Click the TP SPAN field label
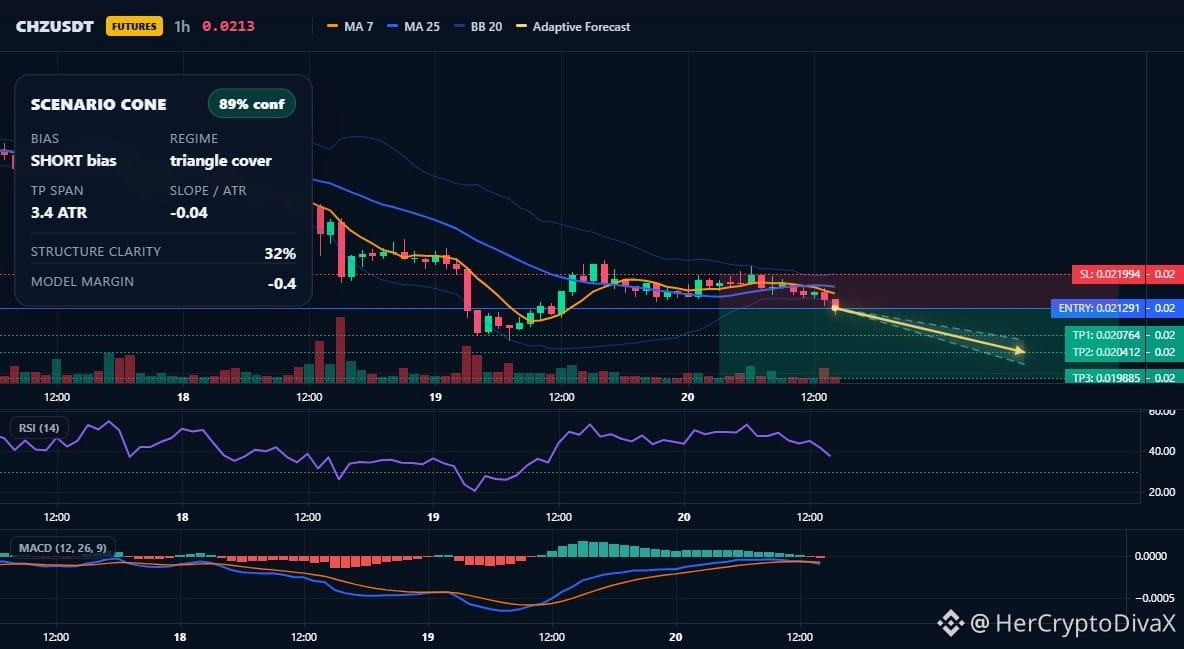The image size is (1184, 649). [57, 190]
